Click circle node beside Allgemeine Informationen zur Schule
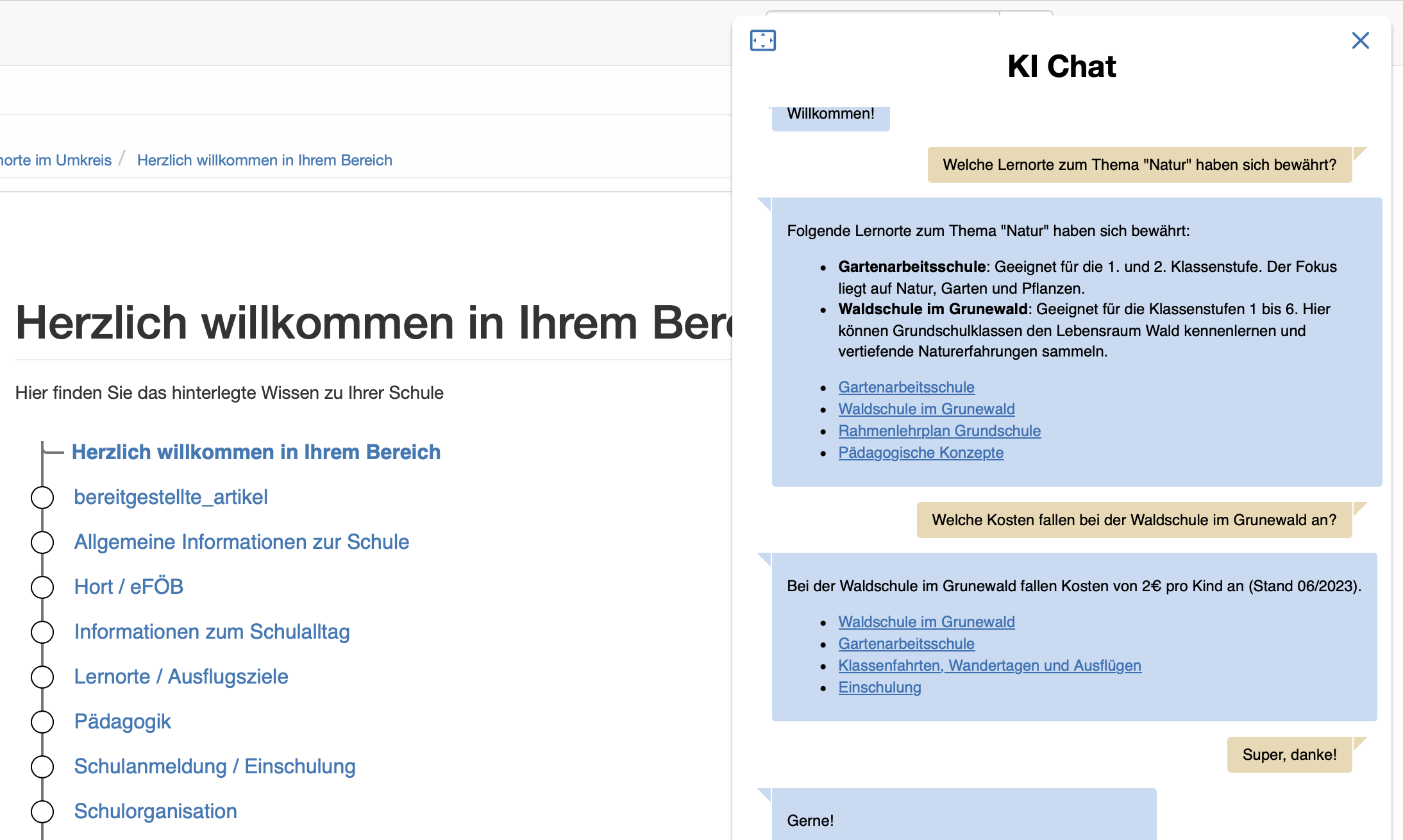Screen dimensions: 1403x840 tap(42, 542)
